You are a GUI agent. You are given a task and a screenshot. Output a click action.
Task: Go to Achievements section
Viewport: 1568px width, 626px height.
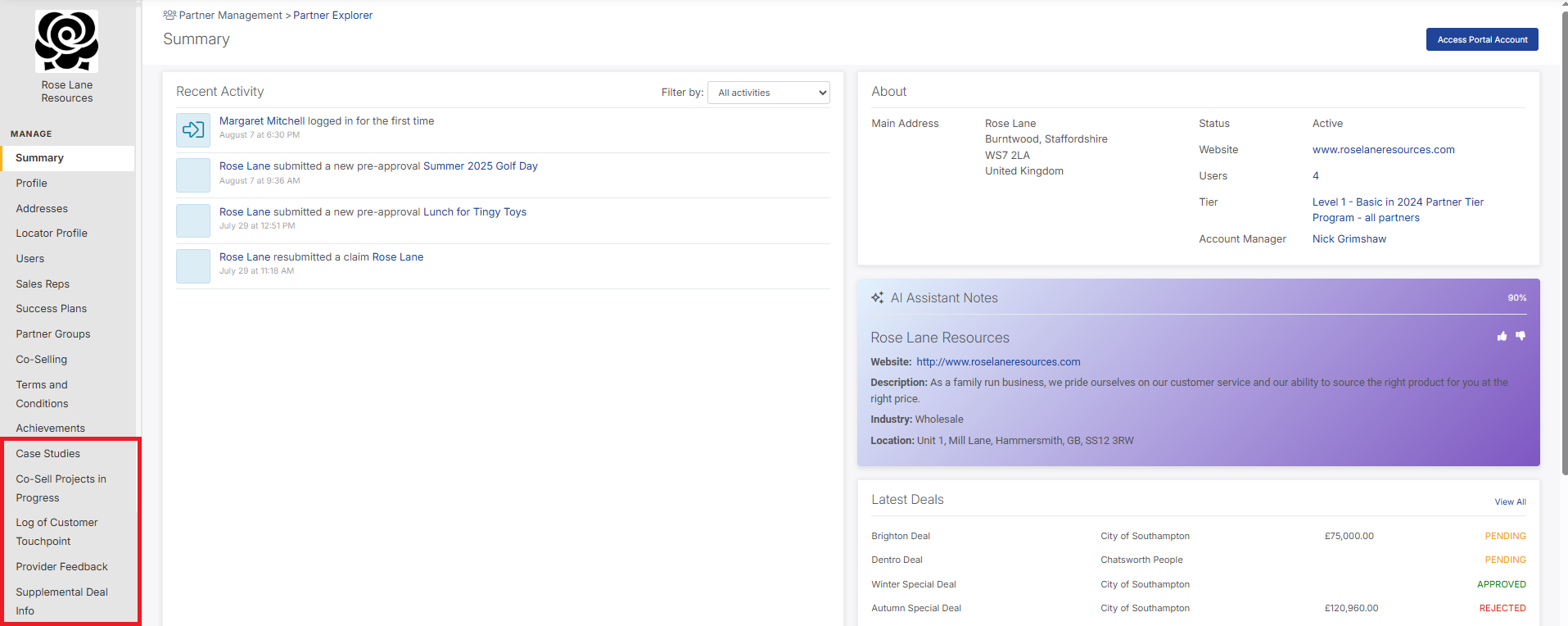click(51, 429)
